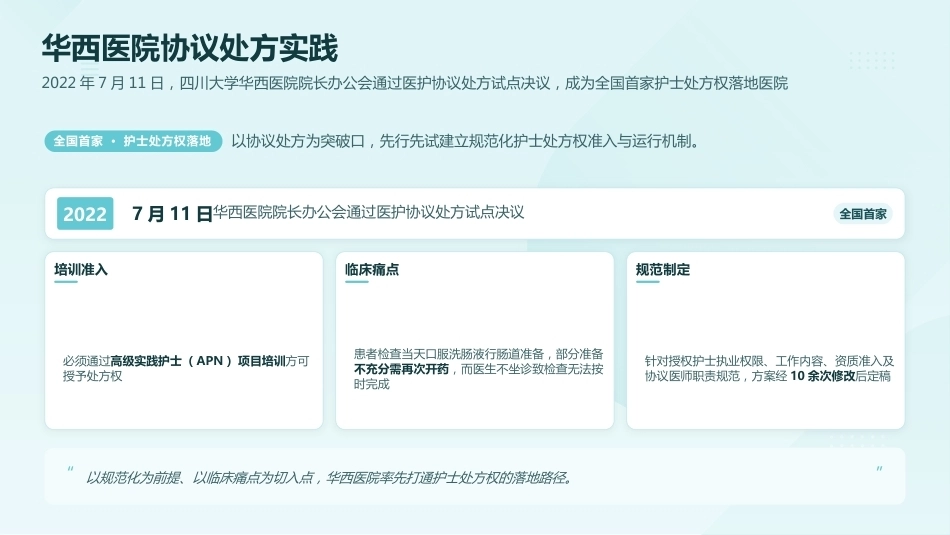Click timeline text 华西医院院长办公会通过医护协议处方试点决议
950x535 pixels.
coord(368,212)
